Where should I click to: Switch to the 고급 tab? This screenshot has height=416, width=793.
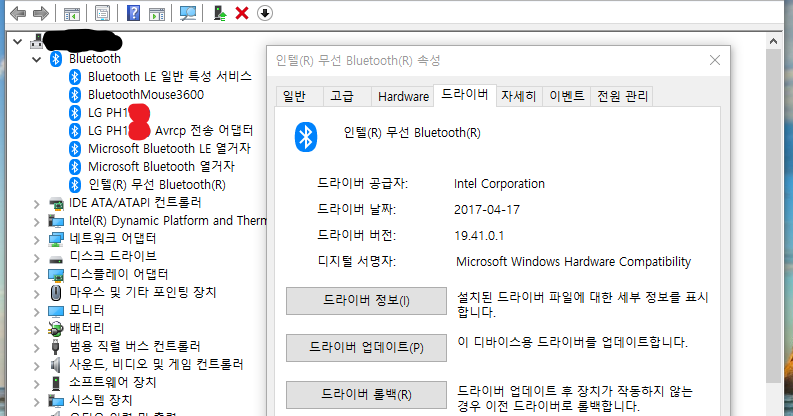(346, 97)
